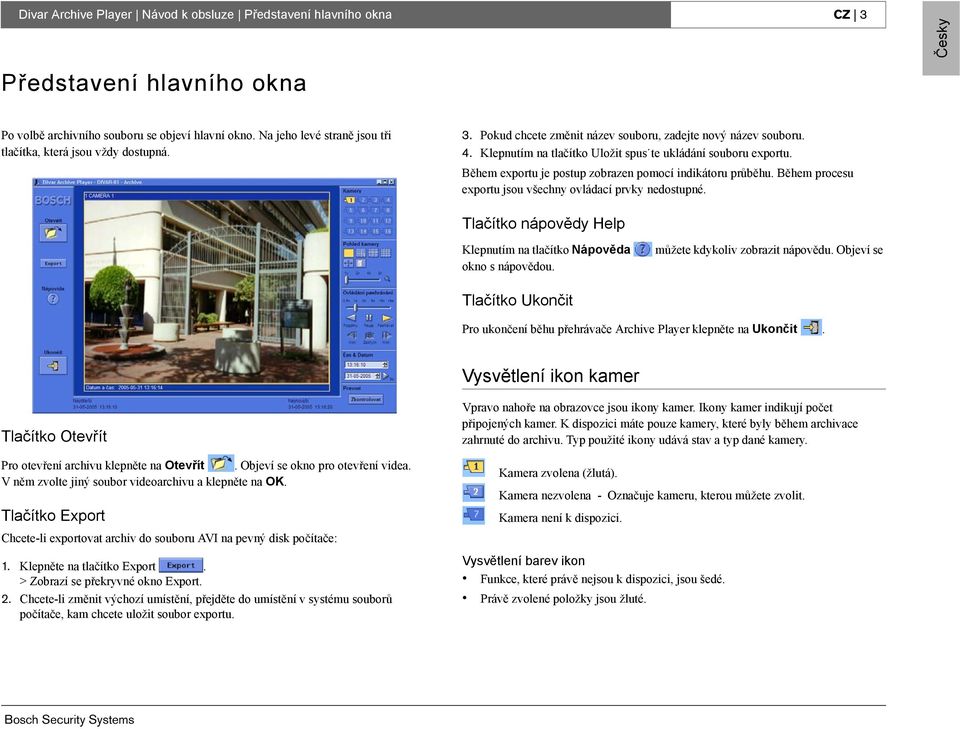
Task: Click the zoom slider handle under Pohled kamery
Action: coord(346,279)
